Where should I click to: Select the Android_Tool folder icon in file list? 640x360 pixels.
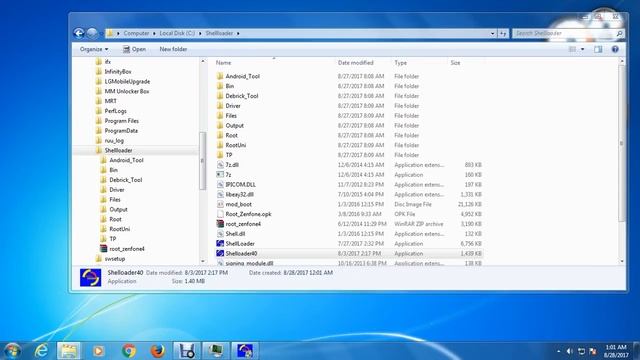point(220,76)
